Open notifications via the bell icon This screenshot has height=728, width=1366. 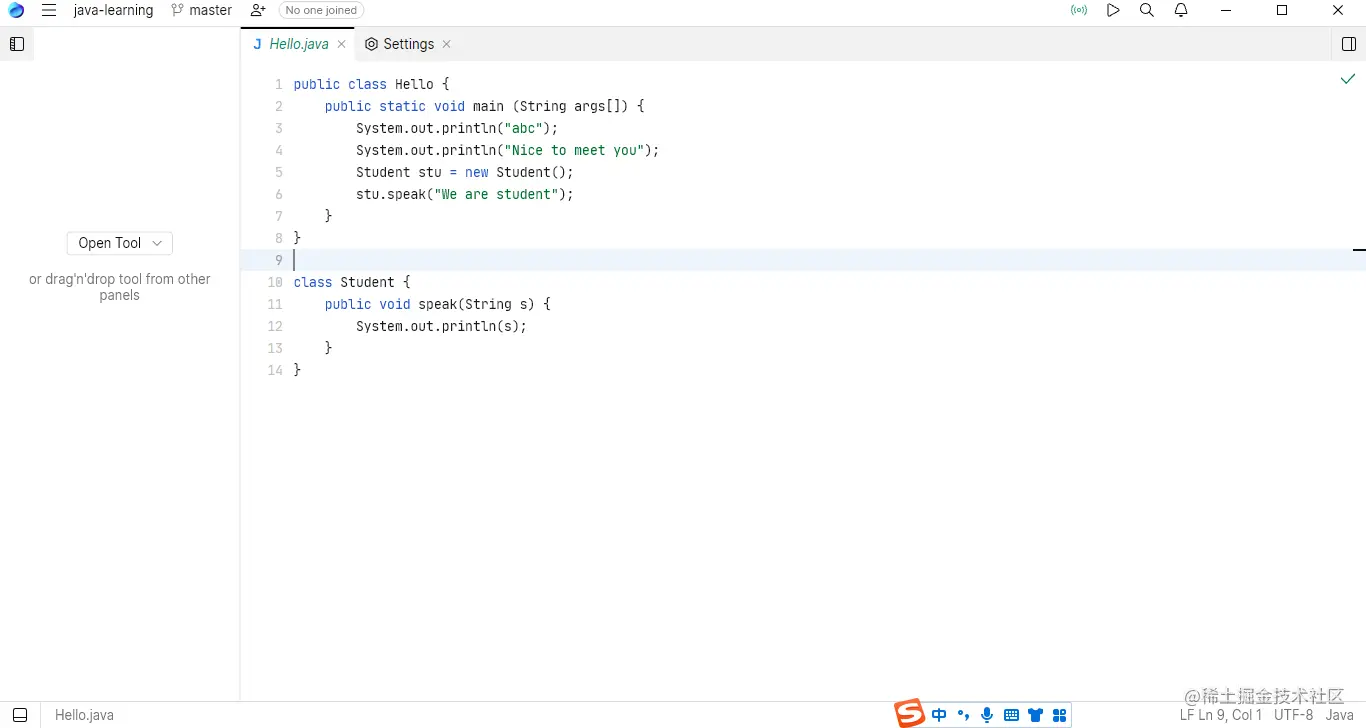(x=1180, y=10)
